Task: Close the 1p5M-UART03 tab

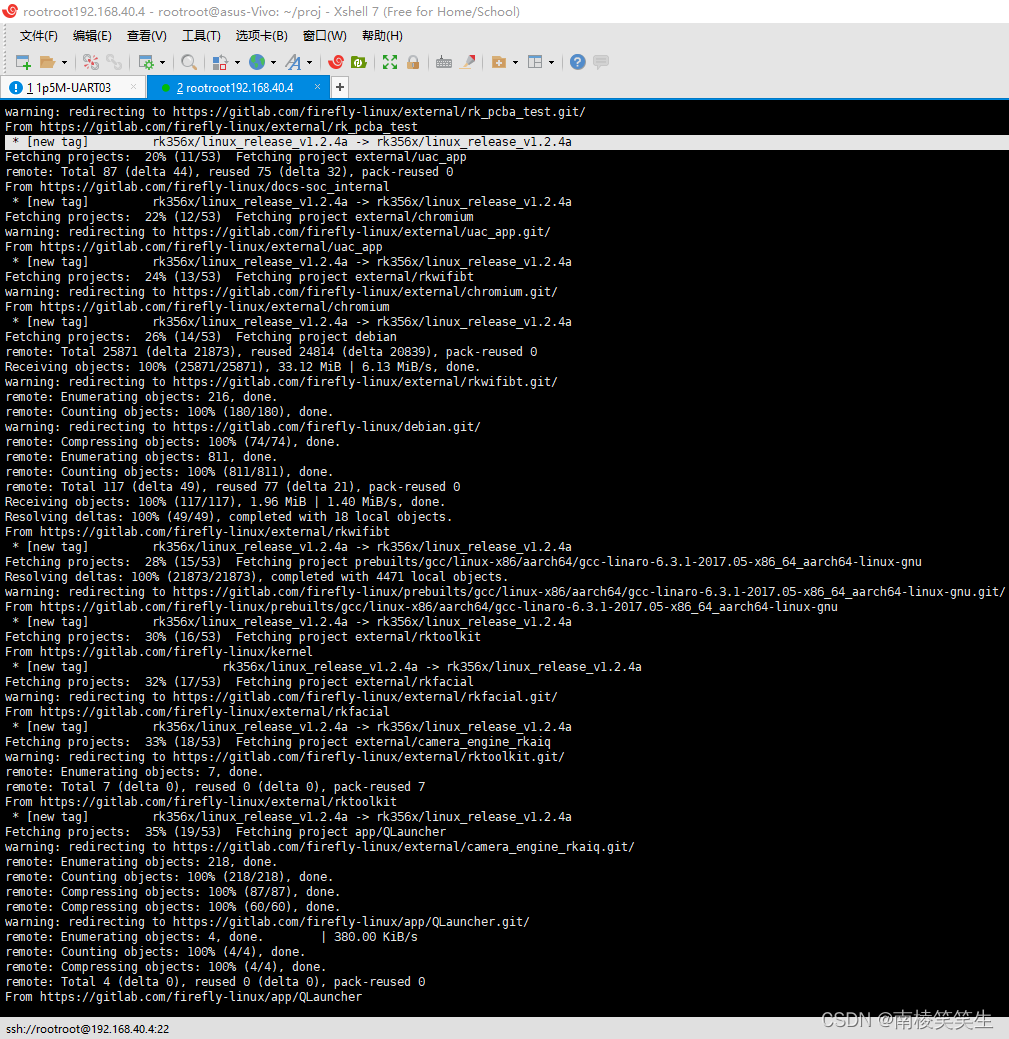Action: coord(134,87)
